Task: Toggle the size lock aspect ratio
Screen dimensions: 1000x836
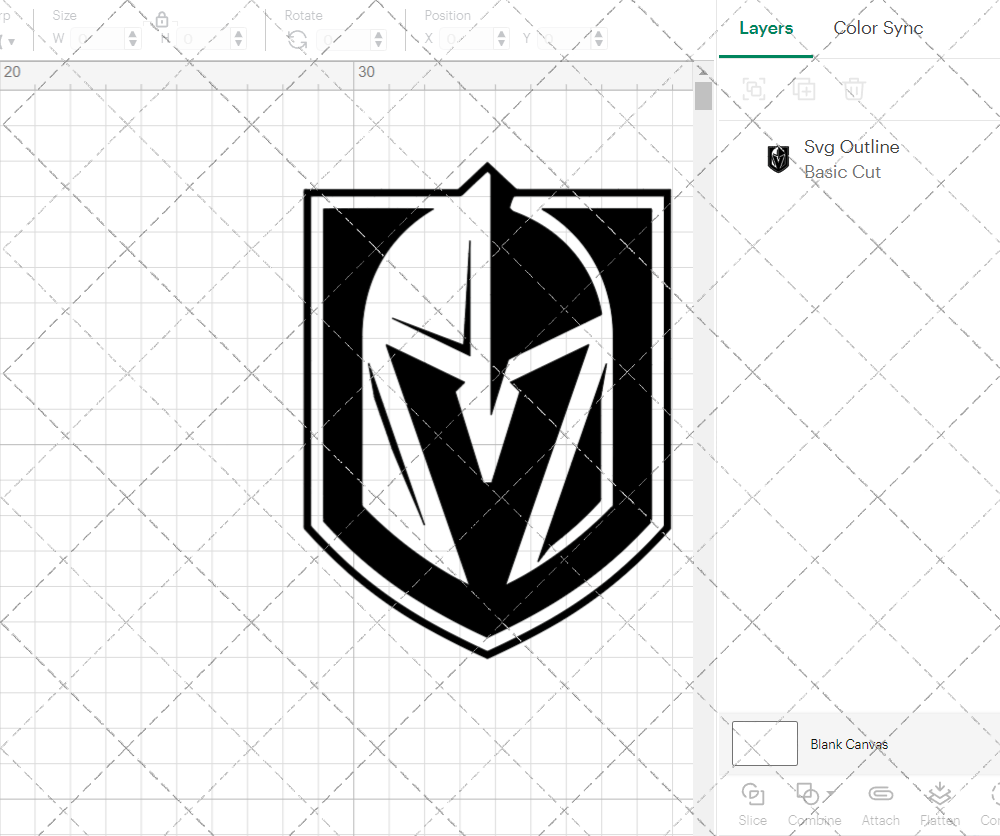Action: (162, 19)
